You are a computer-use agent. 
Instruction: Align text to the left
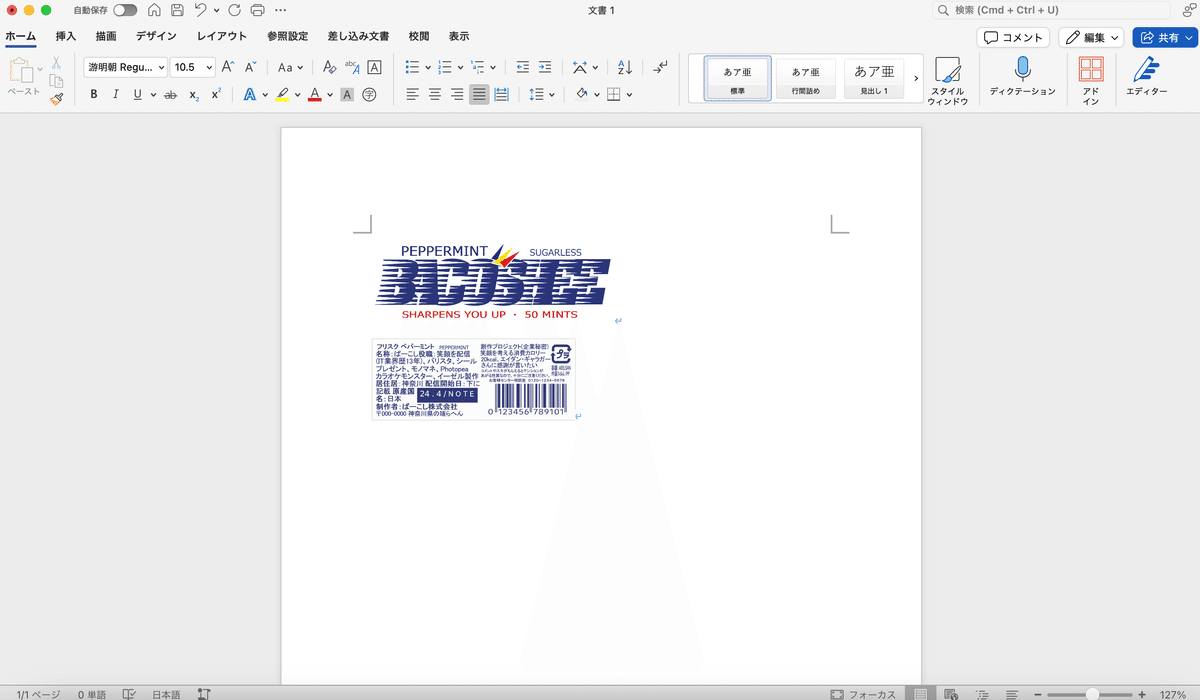[x=413, y=95]
